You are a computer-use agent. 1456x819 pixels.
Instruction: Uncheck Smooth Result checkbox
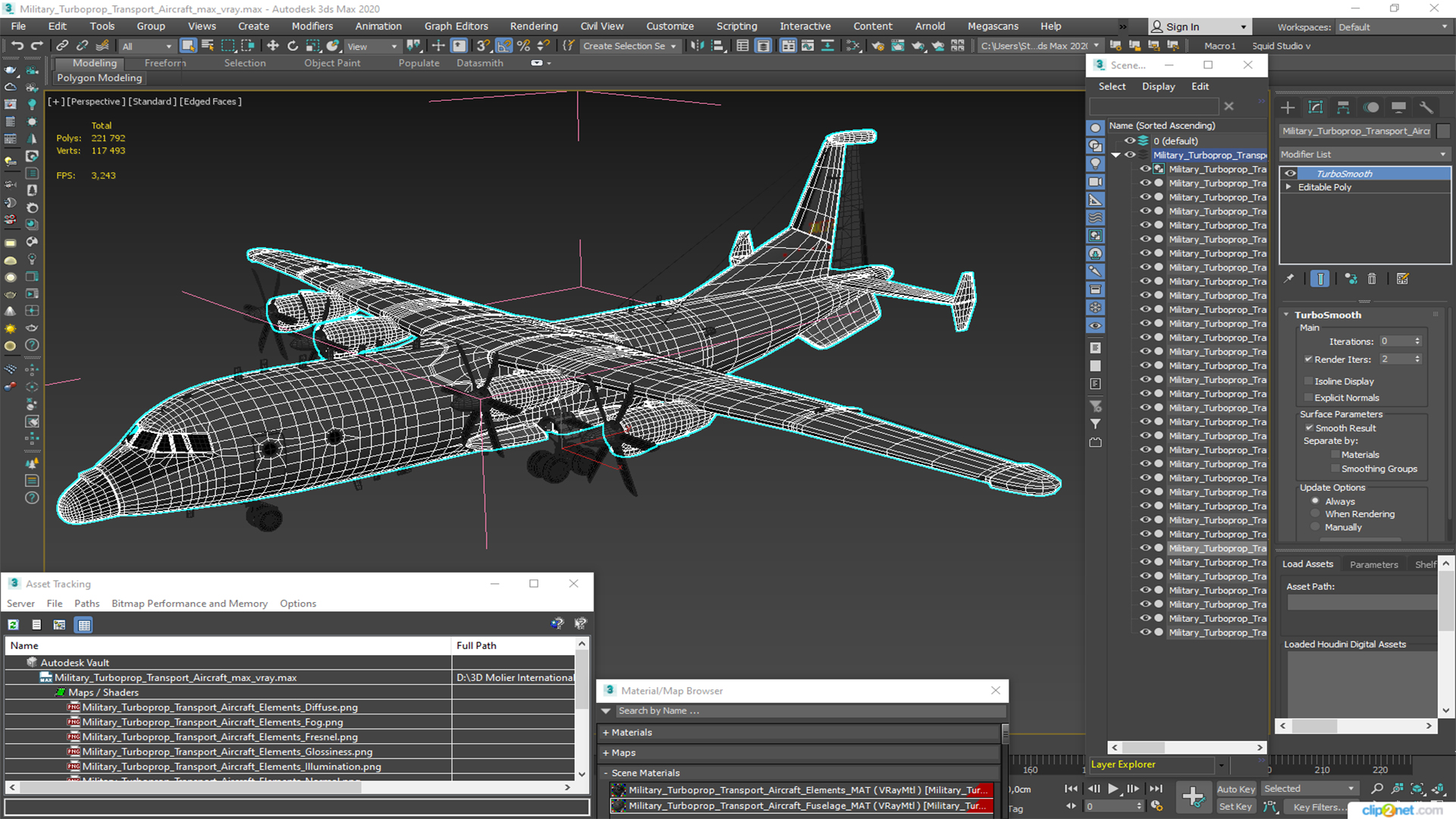click(x=1309, y=428)
